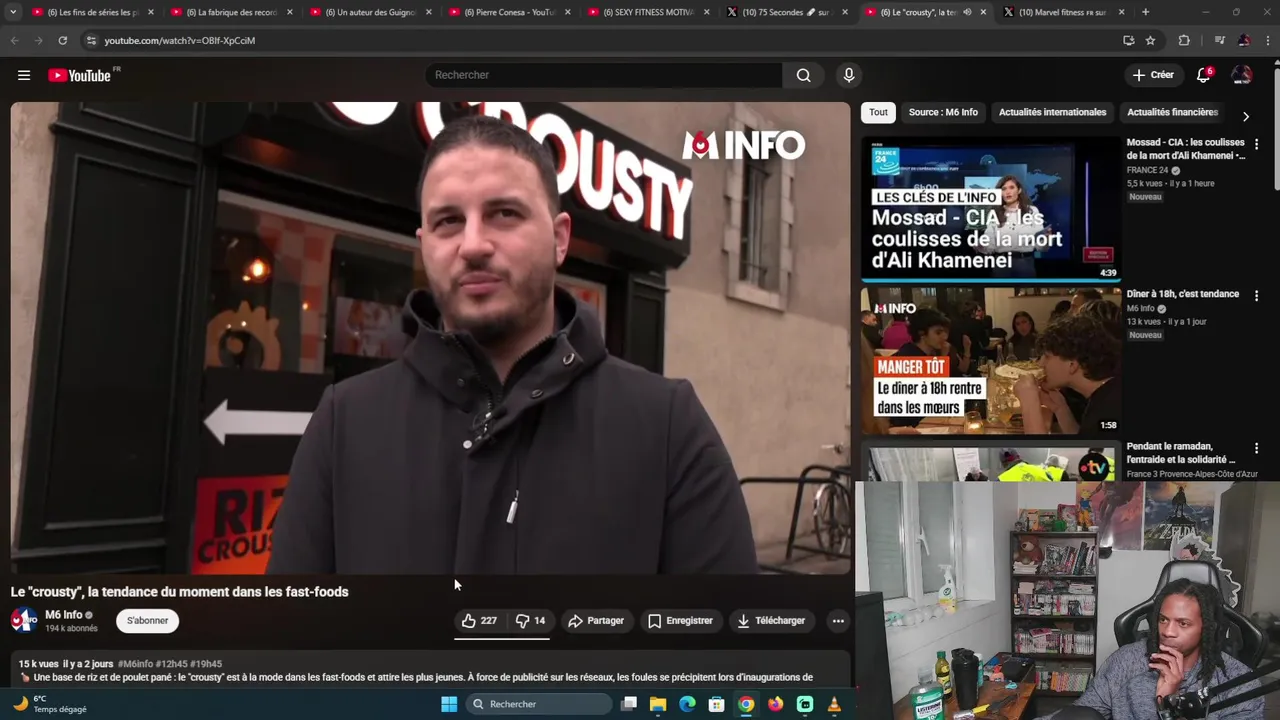Open Task View on the taskbar

(x=628, y=704)
